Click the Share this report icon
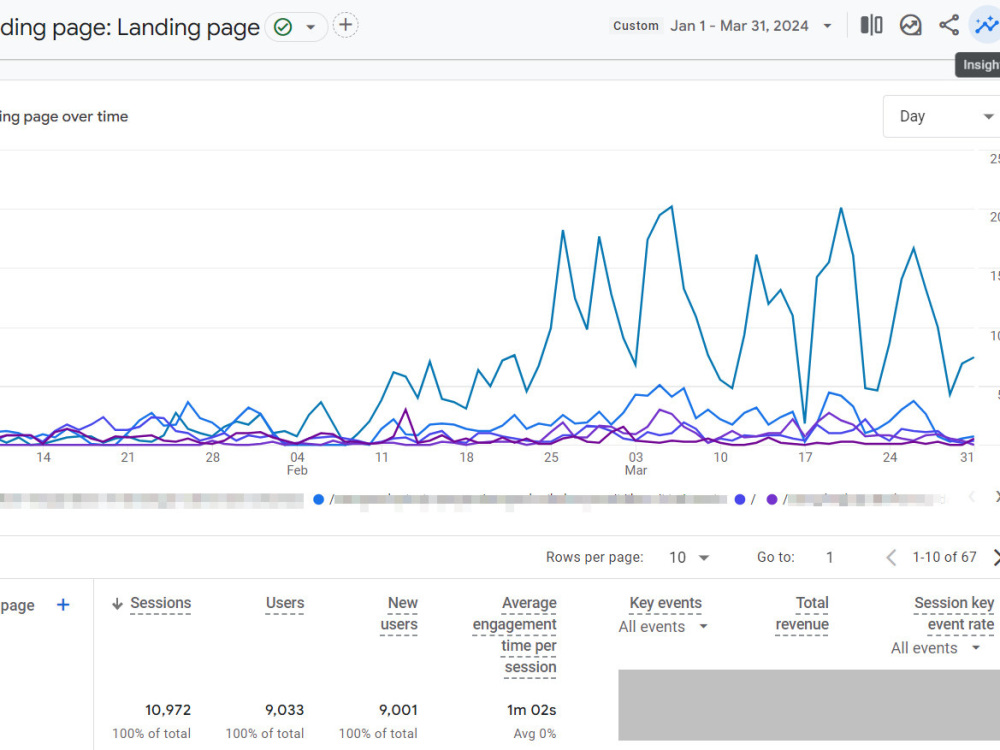This screenshot has width=1000, height=750. click(949, 26)
